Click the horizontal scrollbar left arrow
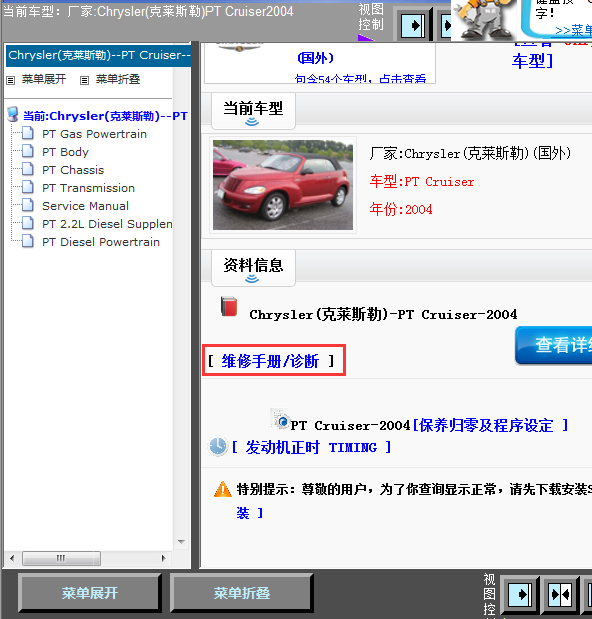Image resolution: width=592 pixels, height=619 pixels. [12, 558]
